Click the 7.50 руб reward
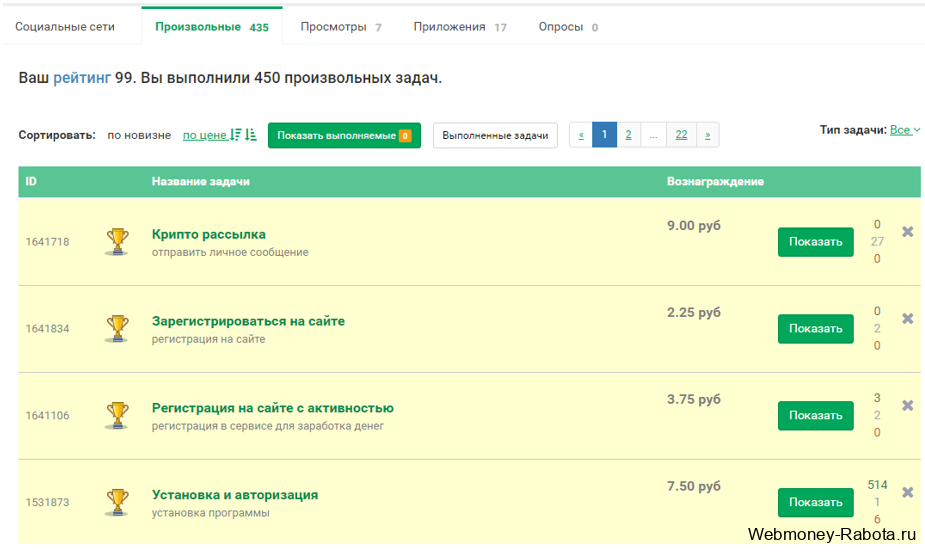The height and width of the screenshot is (552, 925). pos(694,486)
